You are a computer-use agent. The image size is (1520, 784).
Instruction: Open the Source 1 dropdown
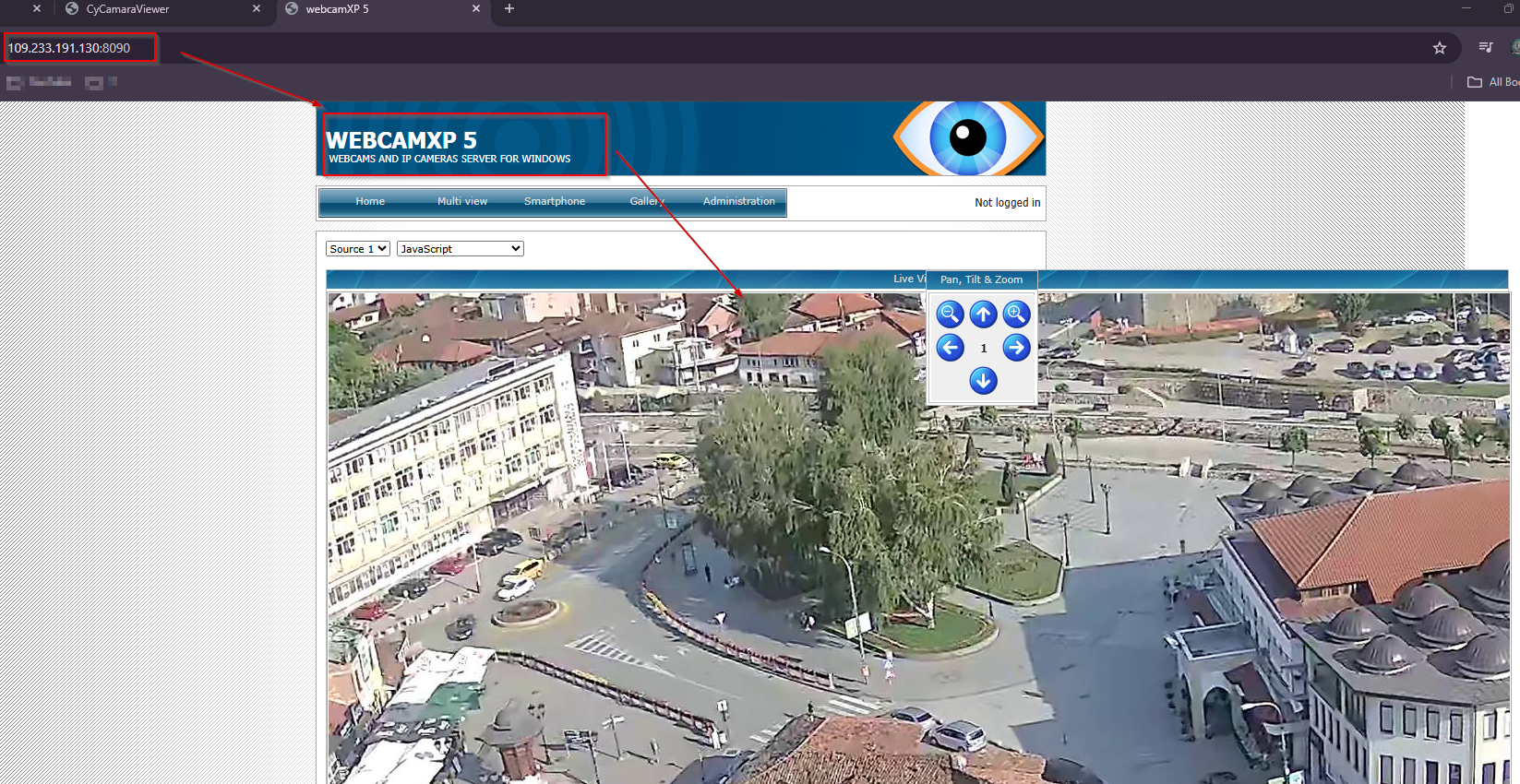pos(357,249)
